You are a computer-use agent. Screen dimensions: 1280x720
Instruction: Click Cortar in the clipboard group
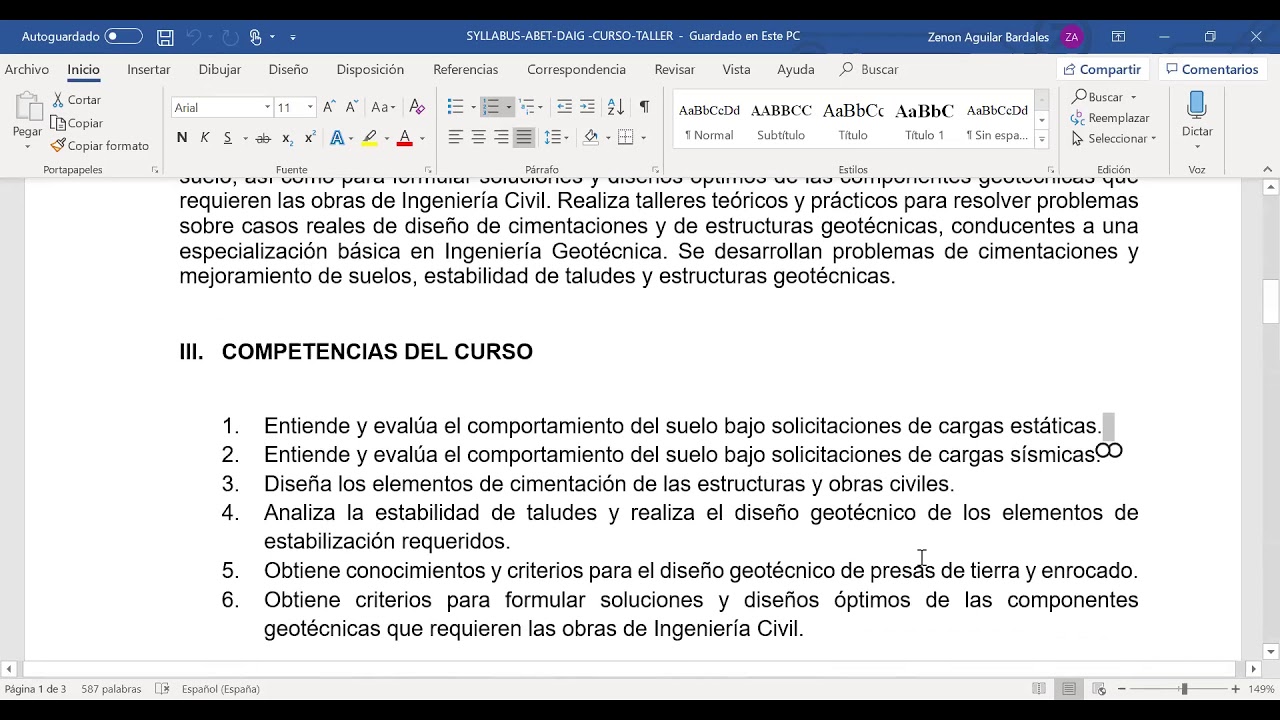(x=76, y=100)
